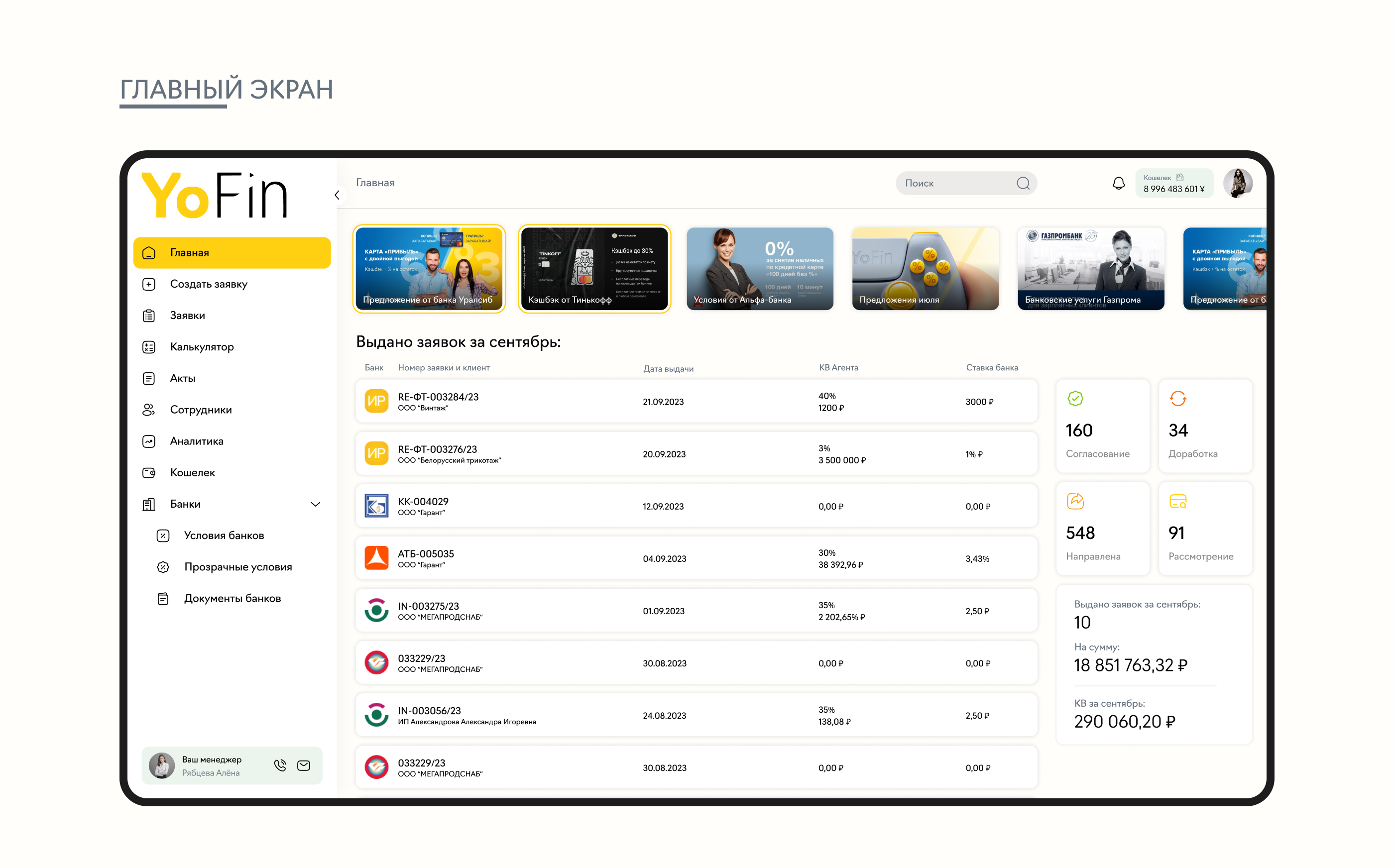The width and height of the screenshot is (1394, 868).
Task: Open the Документы банков link
Action: tap(232, 598)
